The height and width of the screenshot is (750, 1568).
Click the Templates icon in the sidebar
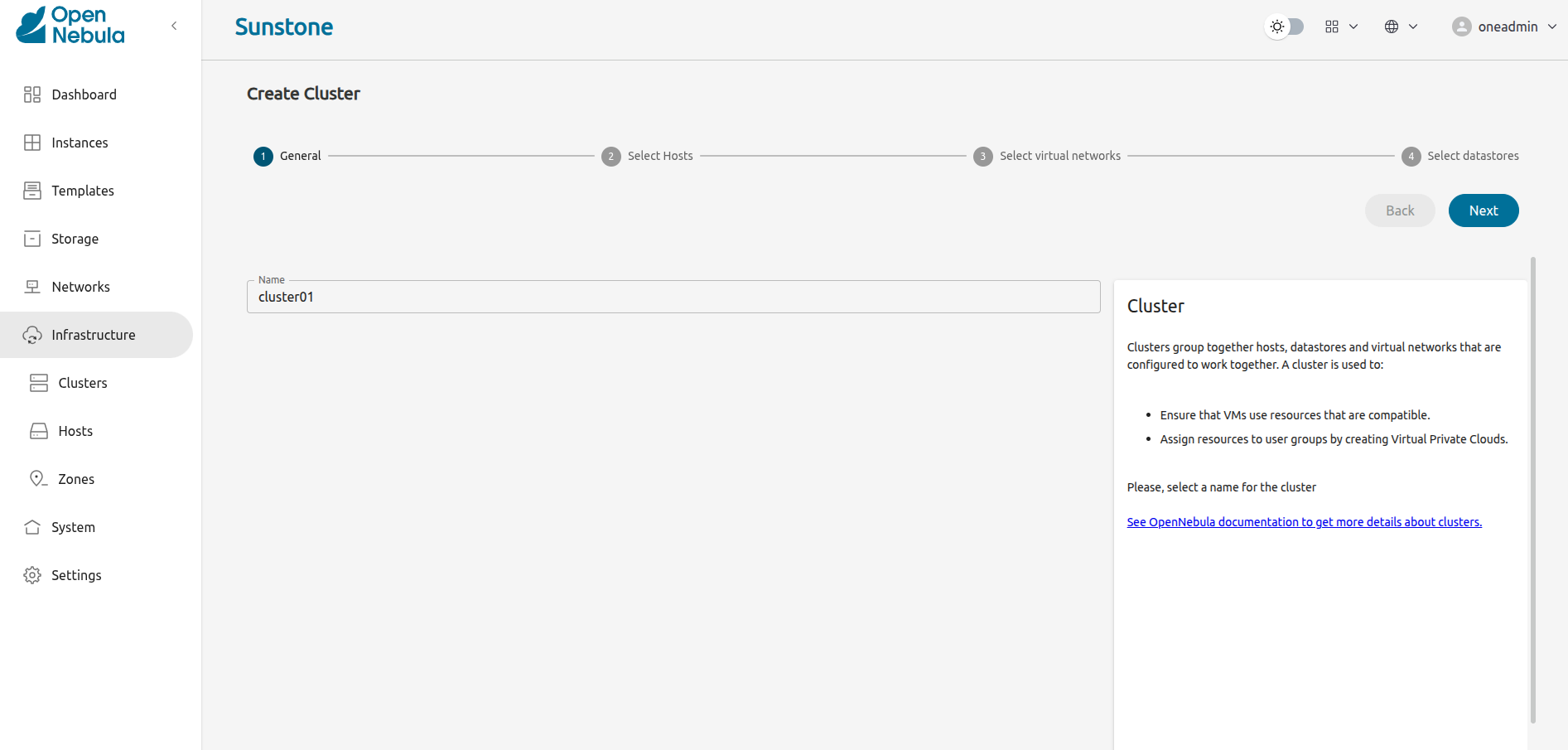[32, 190]
